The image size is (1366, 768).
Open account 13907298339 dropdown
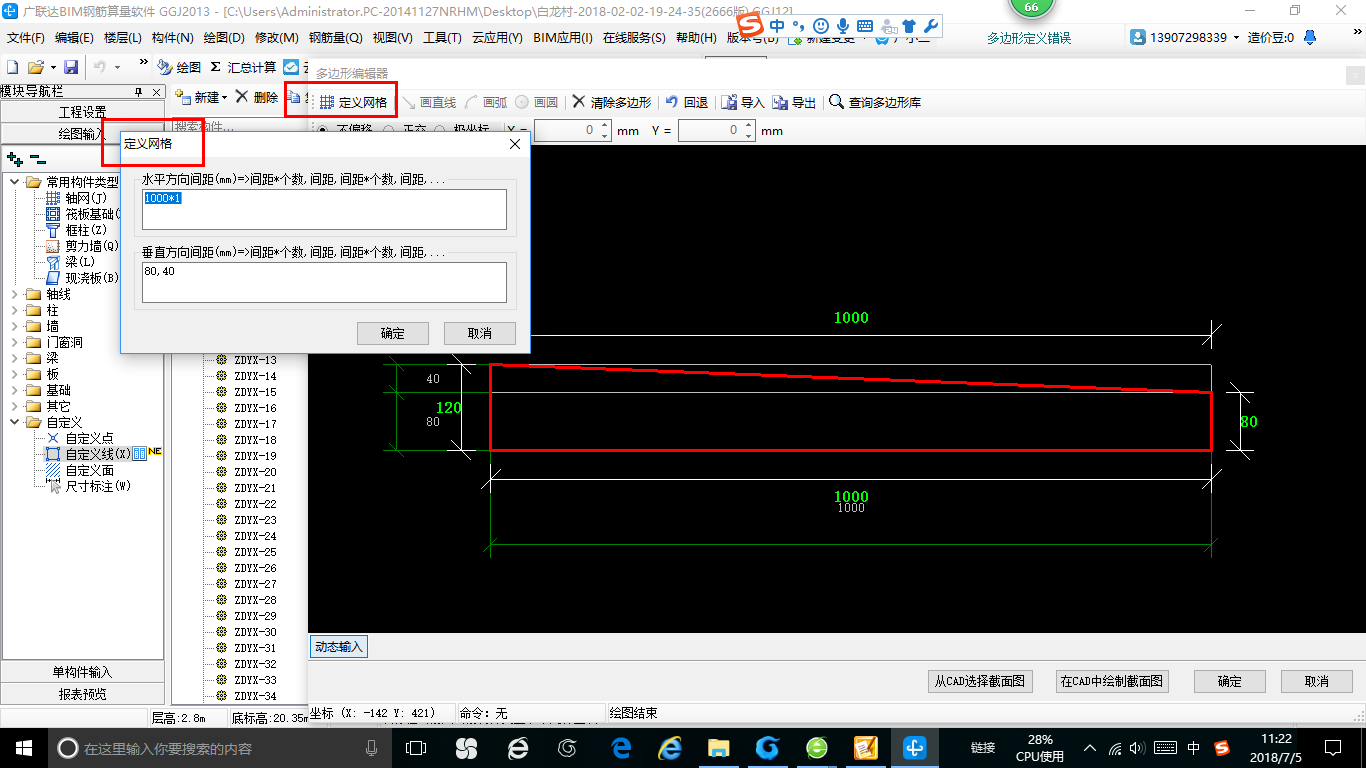pyautogui.click(x=1237, y=37)
